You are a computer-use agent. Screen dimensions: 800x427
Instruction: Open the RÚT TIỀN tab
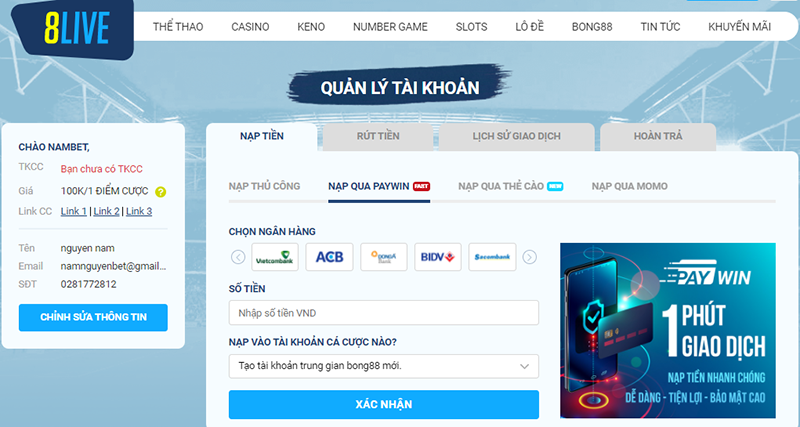tap(378, 136)
